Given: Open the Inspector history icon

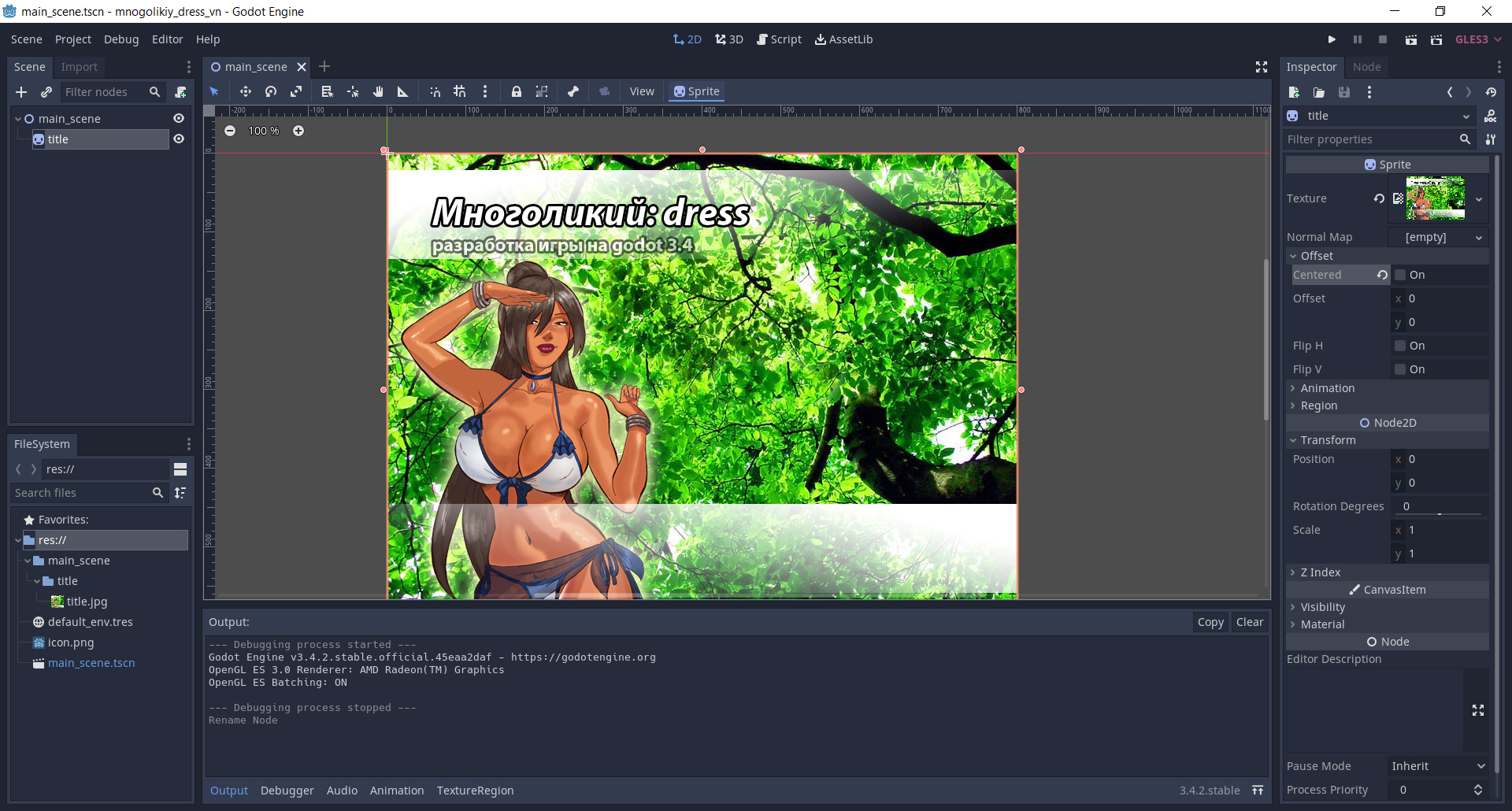Looking at the screenshot, I should click(1491, 92).
